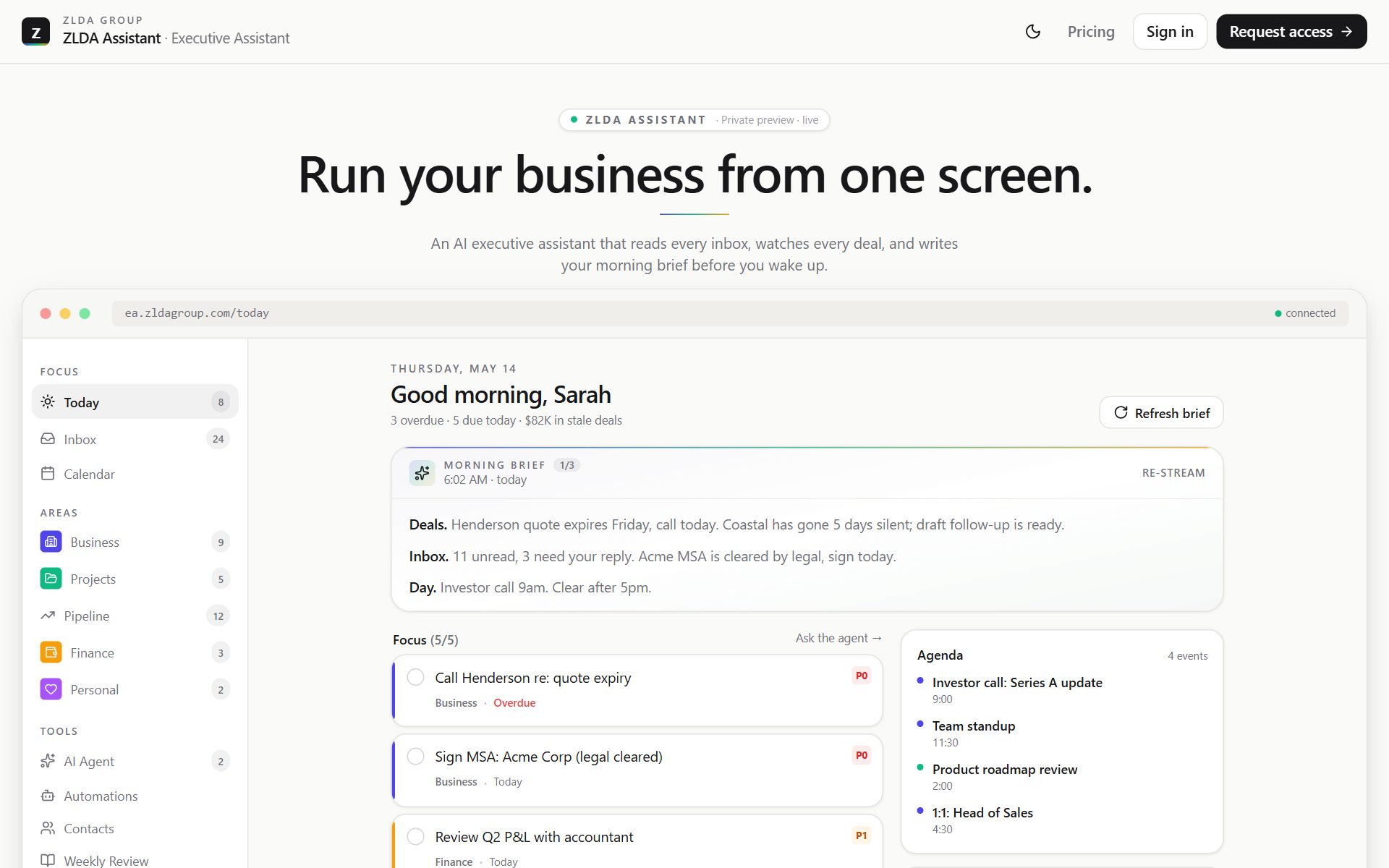Open the Pipeline area
1389x868 pixels.
click(135, 616)
